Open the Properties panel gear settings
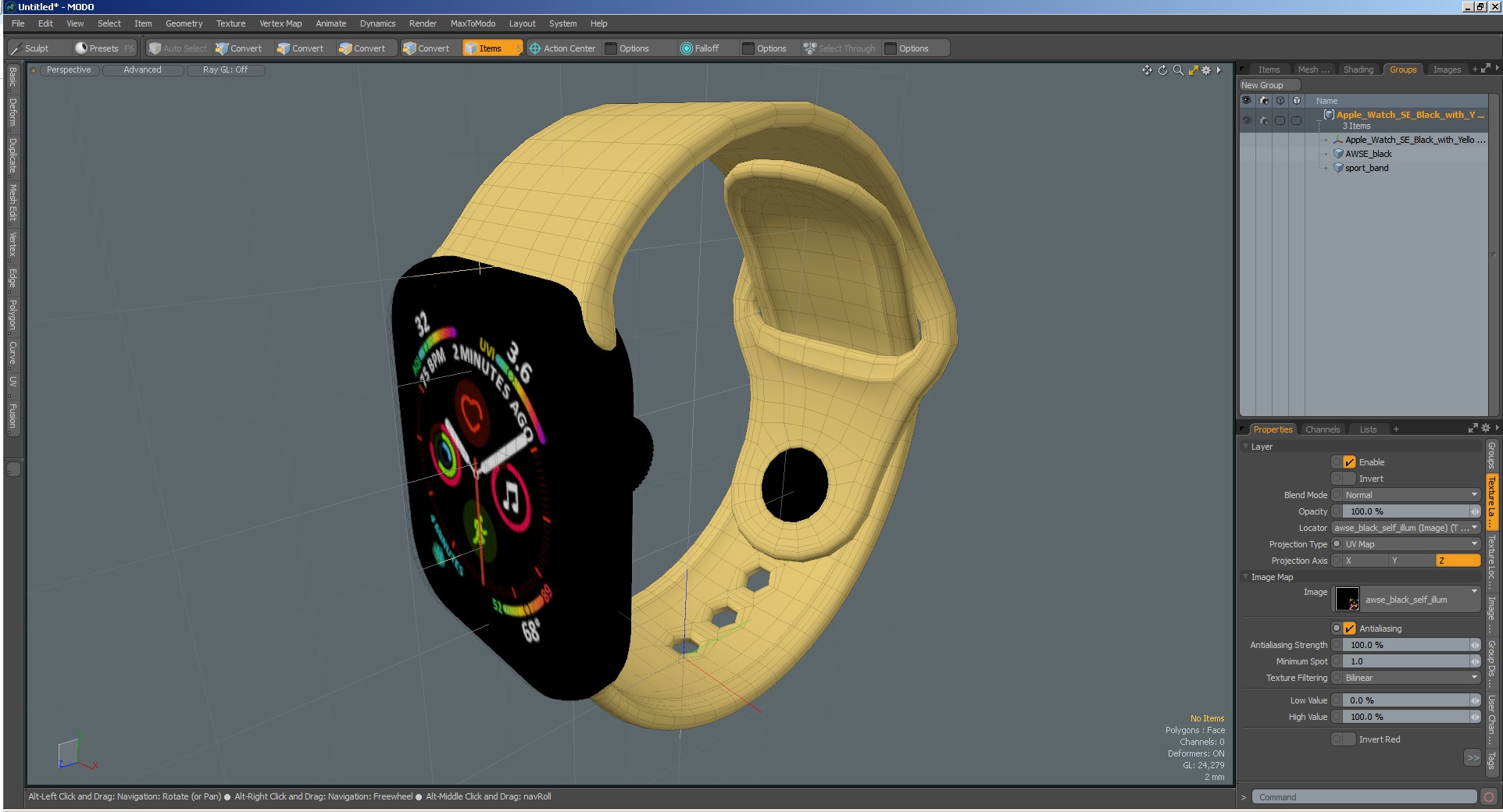 [1486, 429]
